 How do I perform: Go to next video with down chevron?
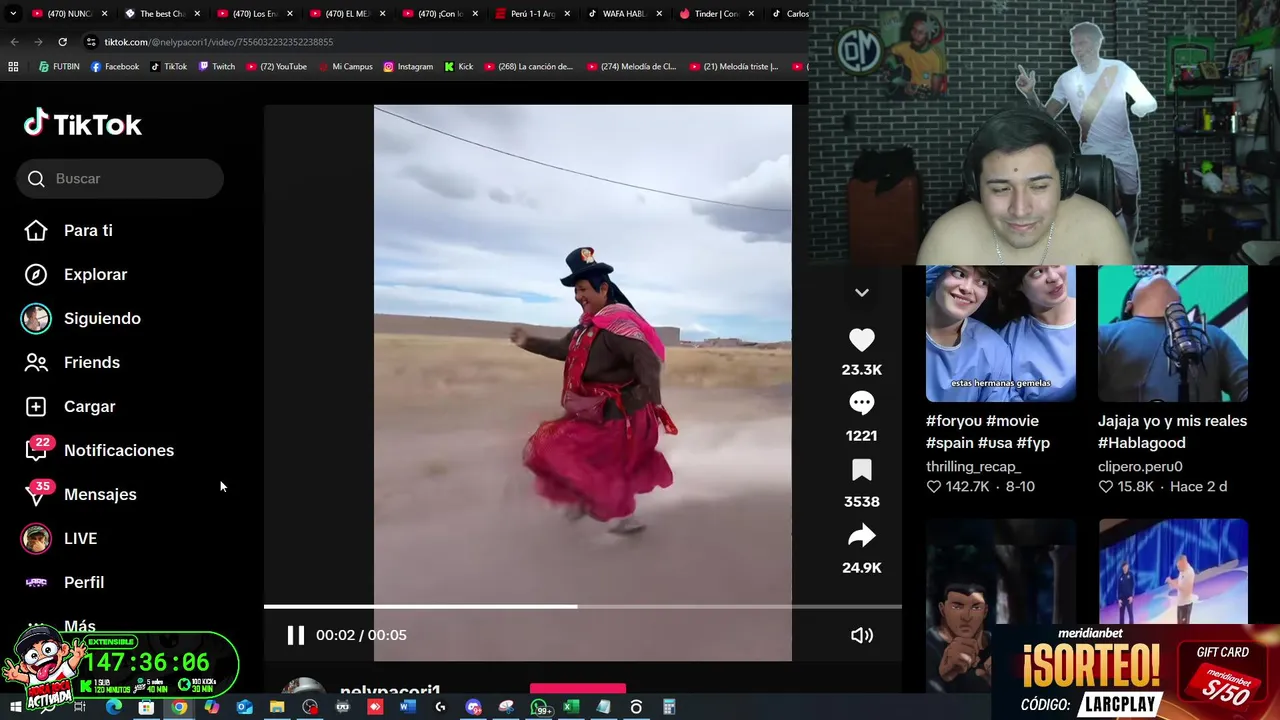click(x=861, y=293)
